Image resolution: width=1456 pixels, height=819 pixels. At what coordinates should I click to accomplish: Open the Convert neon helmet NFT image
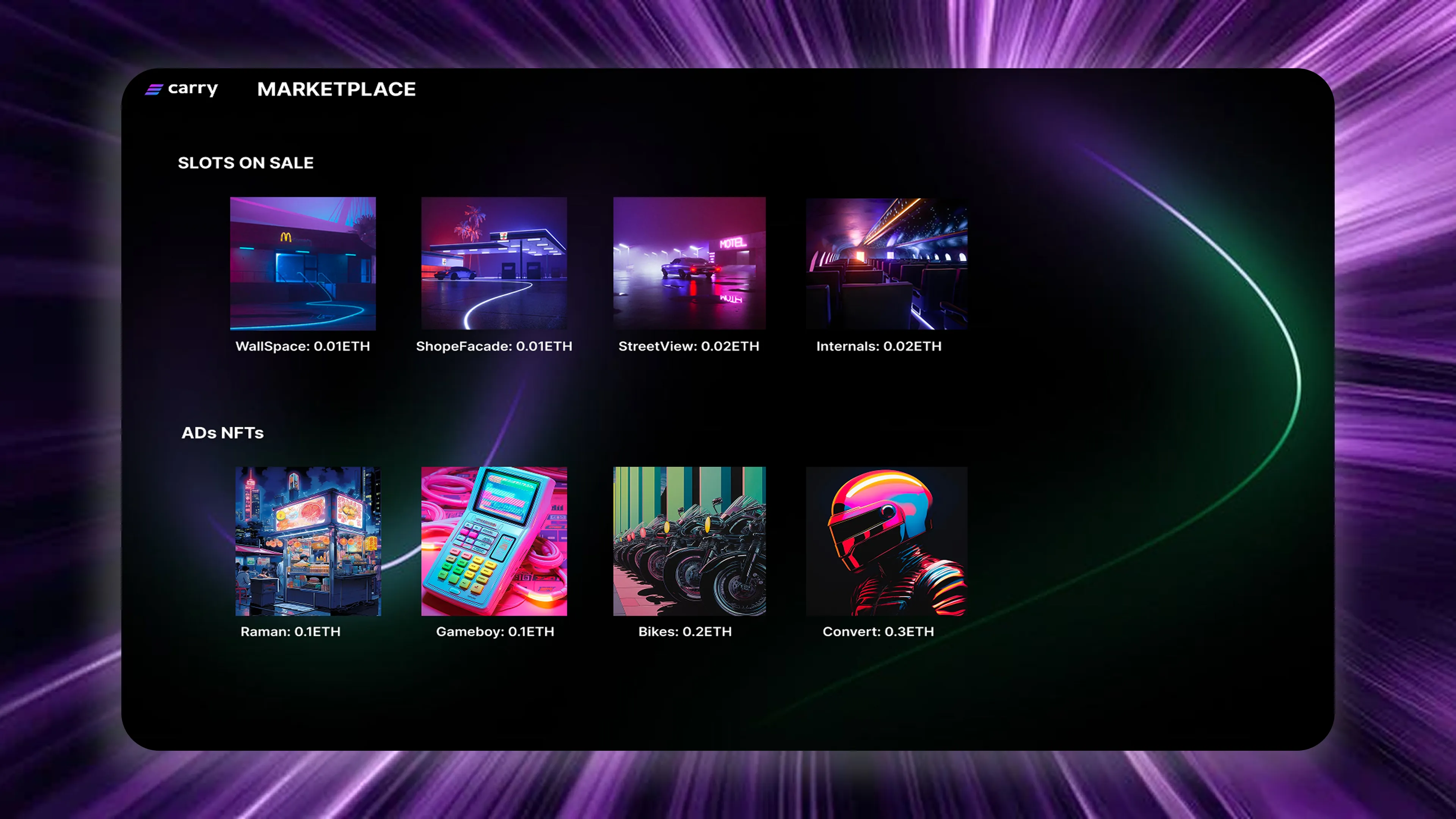tap(886, 541)
